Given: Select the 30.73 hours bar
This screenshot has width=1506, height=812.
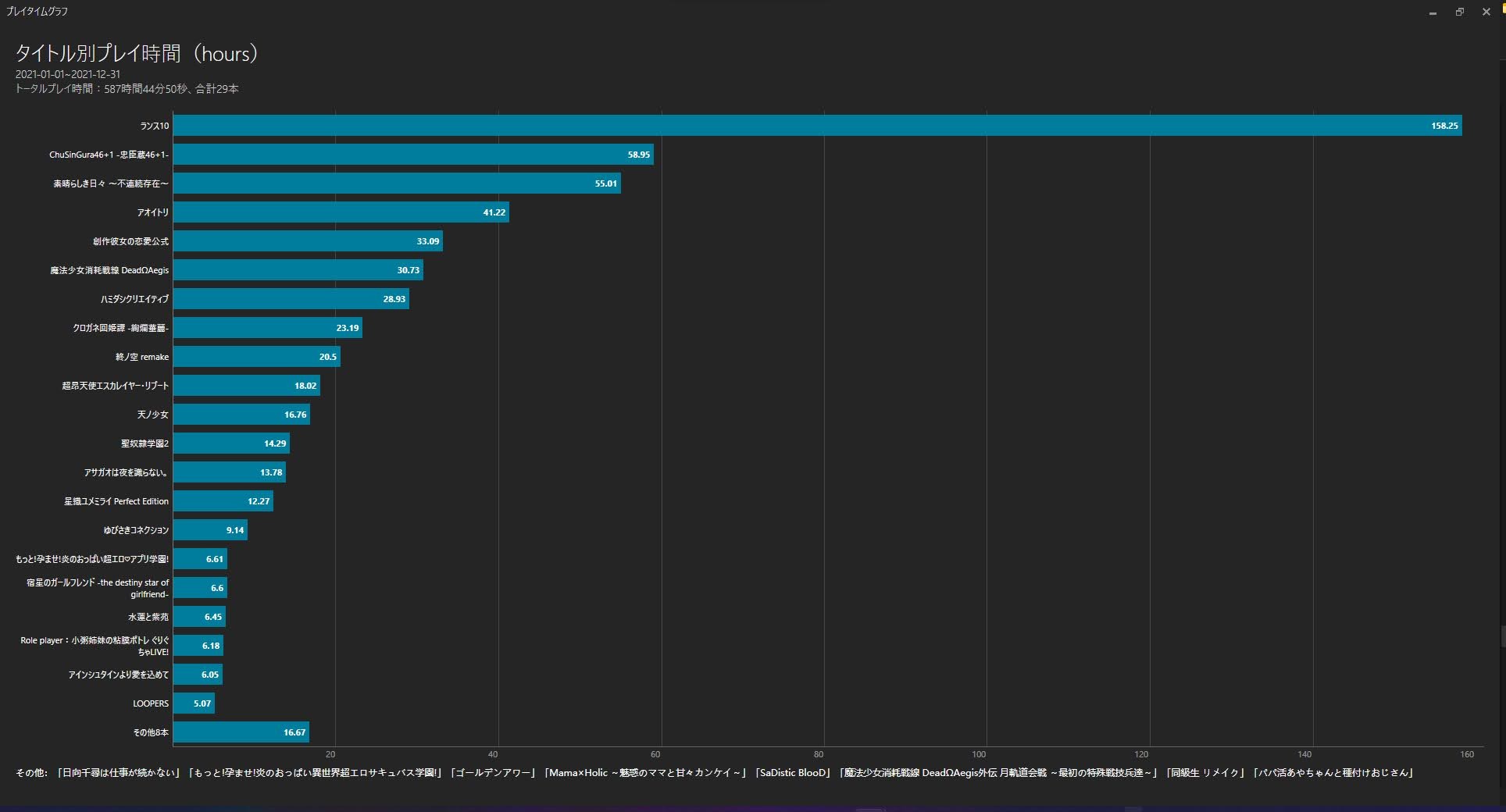Looking at the screenshot, I should point(298,270).
